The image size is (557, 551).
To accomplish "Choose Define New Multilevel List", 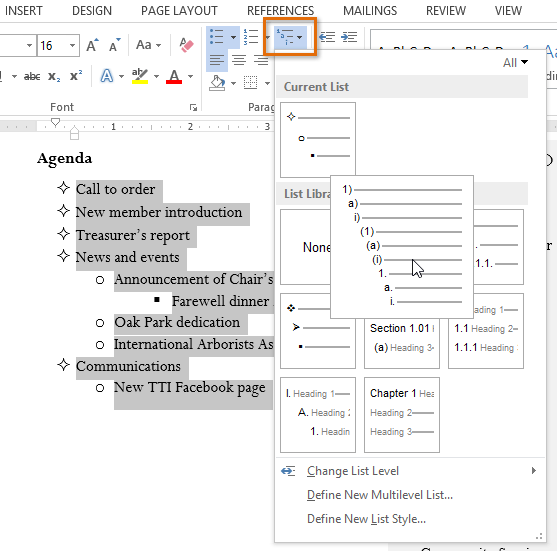I will tap(380, 495).
